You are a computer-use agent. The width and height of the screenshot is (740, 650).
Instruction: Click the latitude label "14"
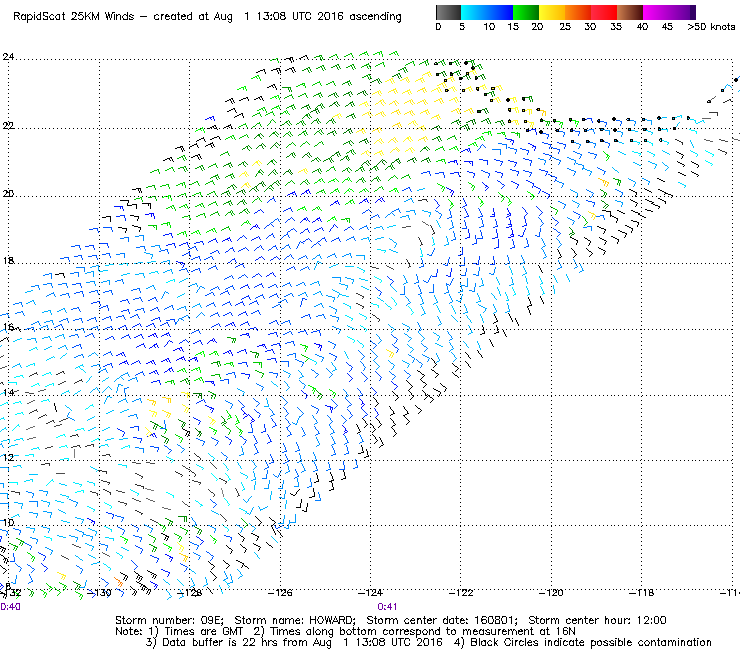click(8, 393)
